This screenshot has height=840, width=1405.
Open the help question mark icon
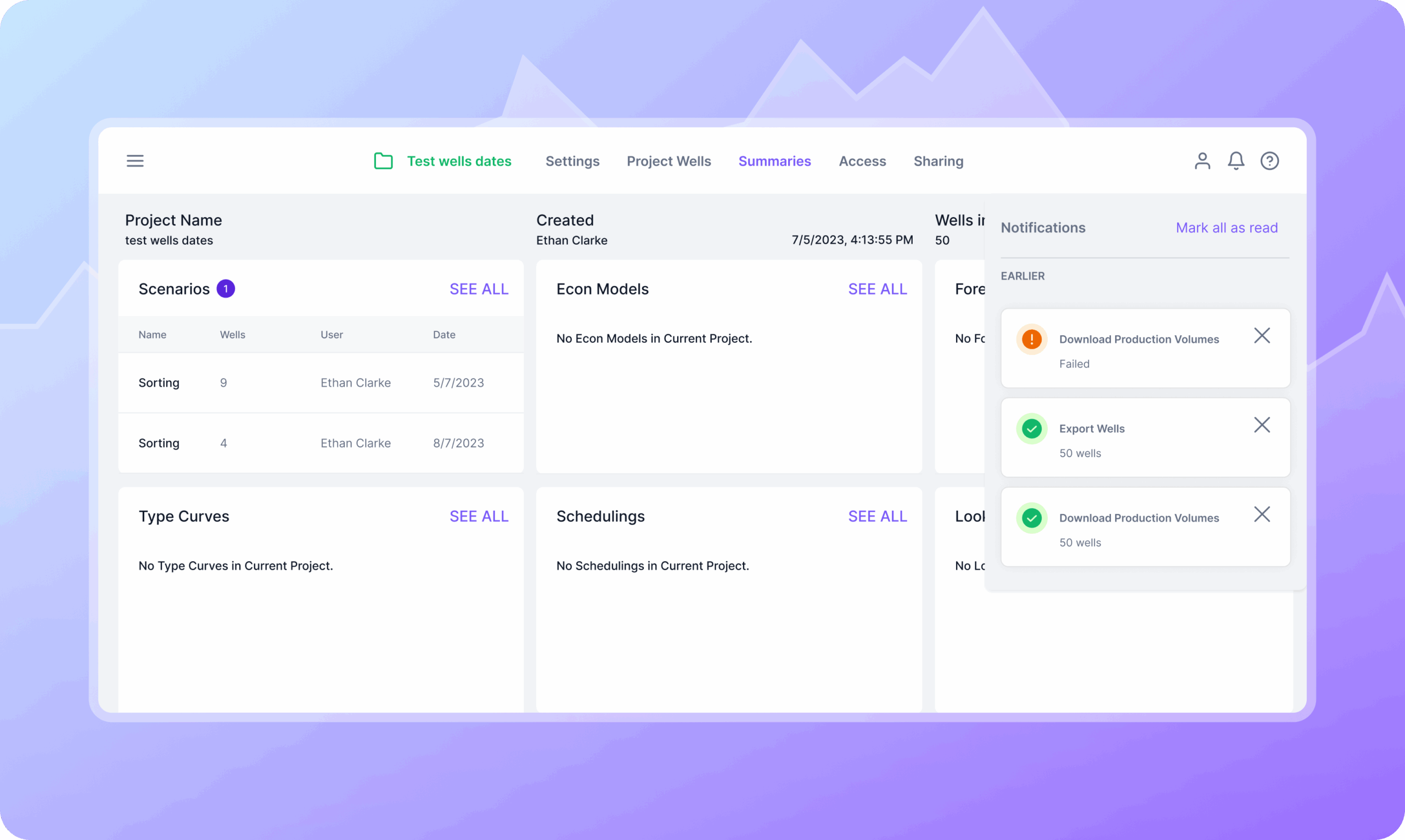[x=1269, y=161]
